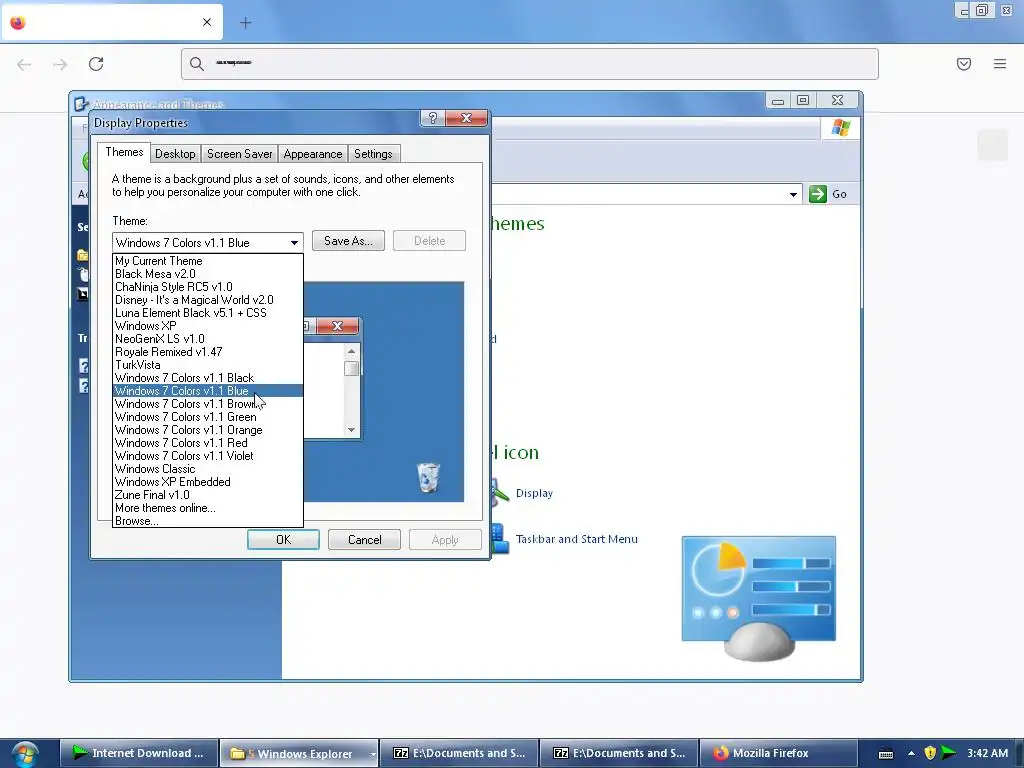Image resolution: width=1024 pixels, height=768 pixels.
Task: Click preview window scrollbar up arrow
Action: [351, 351]
